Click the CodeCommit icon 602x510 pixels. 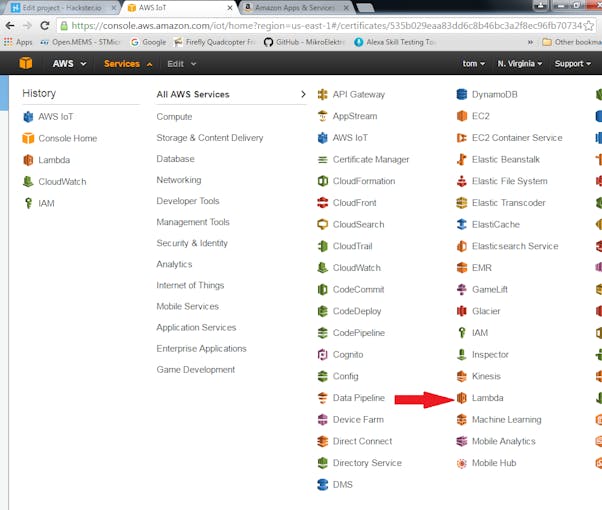point(322,290)
